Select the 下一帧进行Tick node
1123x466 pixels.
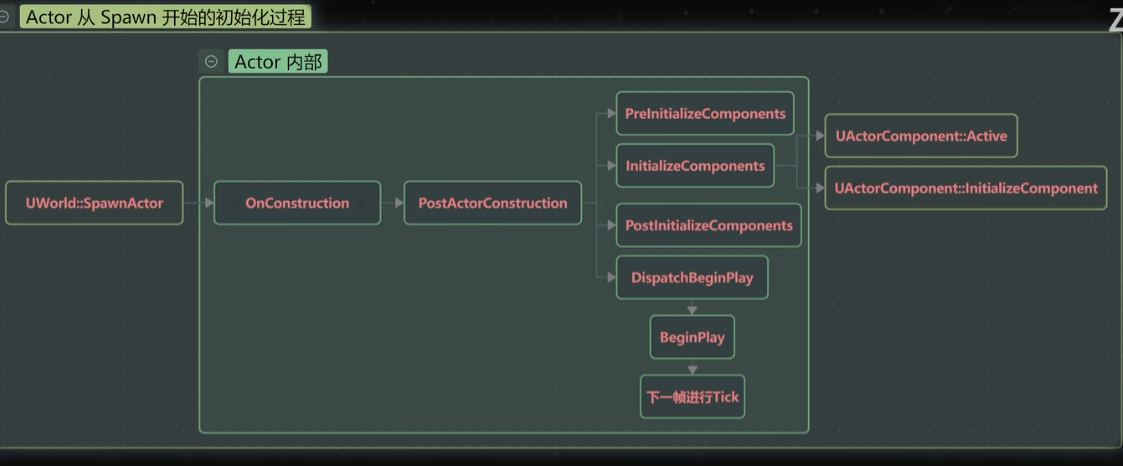coord(692,397)
